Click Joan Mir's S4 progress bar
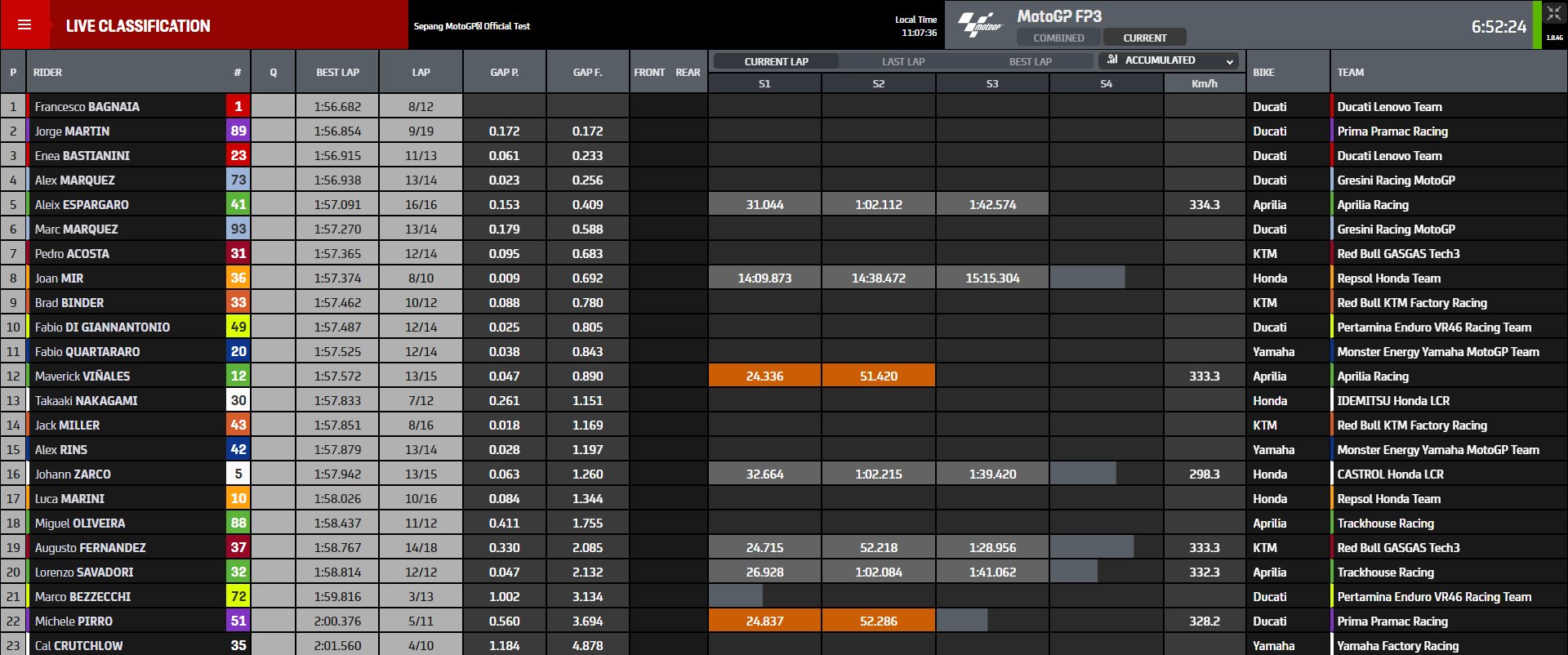Image resolution: width=1568 pixels, height=655 pixels. point(1087,278)
